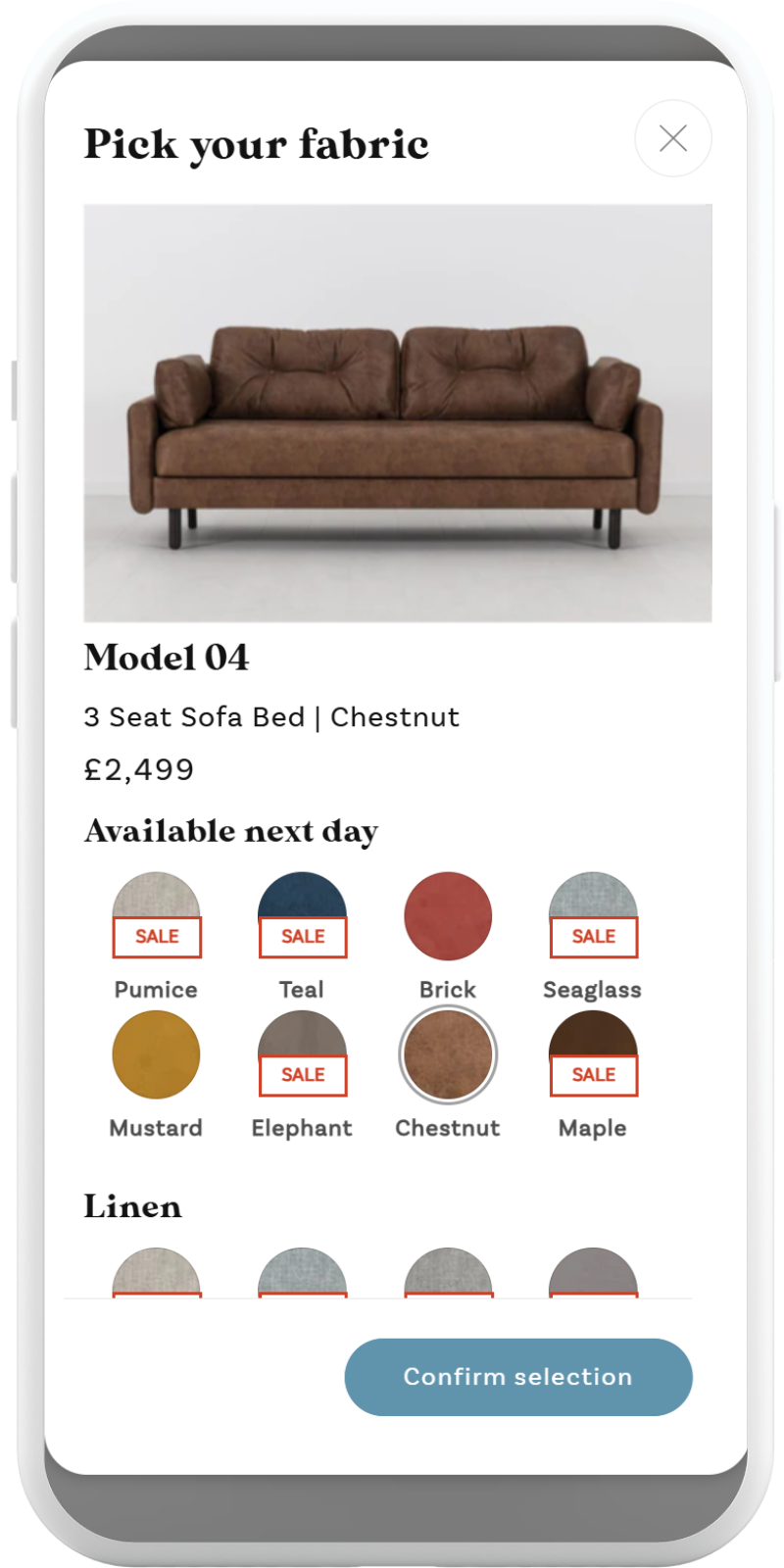Click the Model 04 product title
This screenshot has width=784, height=1568.
pos(167,658)
